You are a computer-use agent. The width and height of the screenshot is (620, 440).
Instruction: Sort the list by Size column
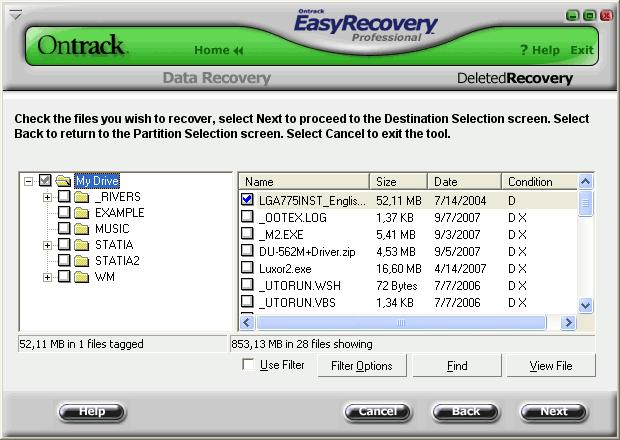pos(399,182)
